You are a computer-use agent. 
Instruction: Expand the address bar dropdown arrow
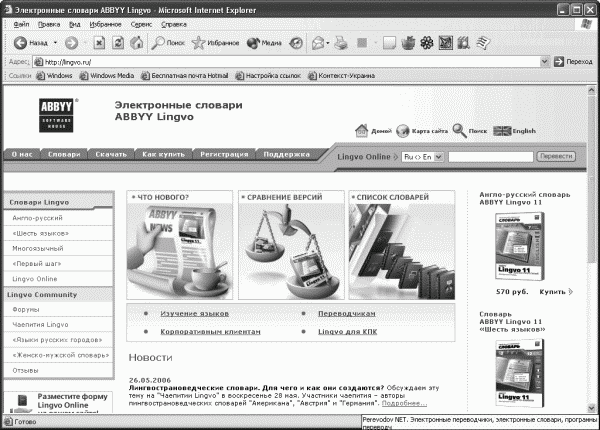pyautogui.click(x=545, y=62)
